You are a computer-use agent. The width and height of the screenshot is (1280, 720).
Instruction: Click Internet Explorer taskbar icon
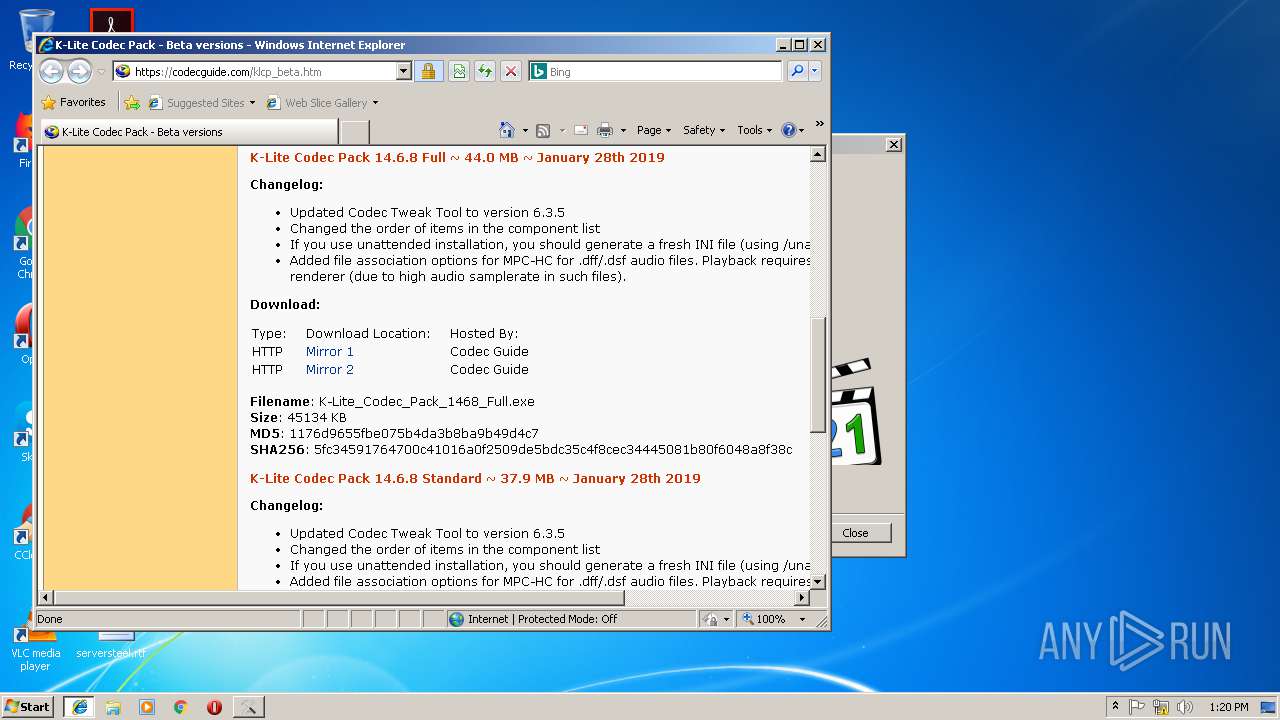point(79,706)
